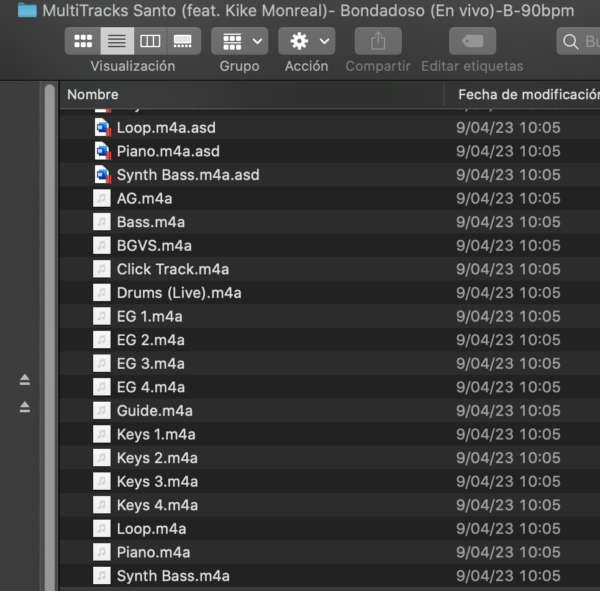The width and height of the screenshot is (600, 591).
Task: Select the file name EG 3.m4a
Action: click(x=151, y=364)
